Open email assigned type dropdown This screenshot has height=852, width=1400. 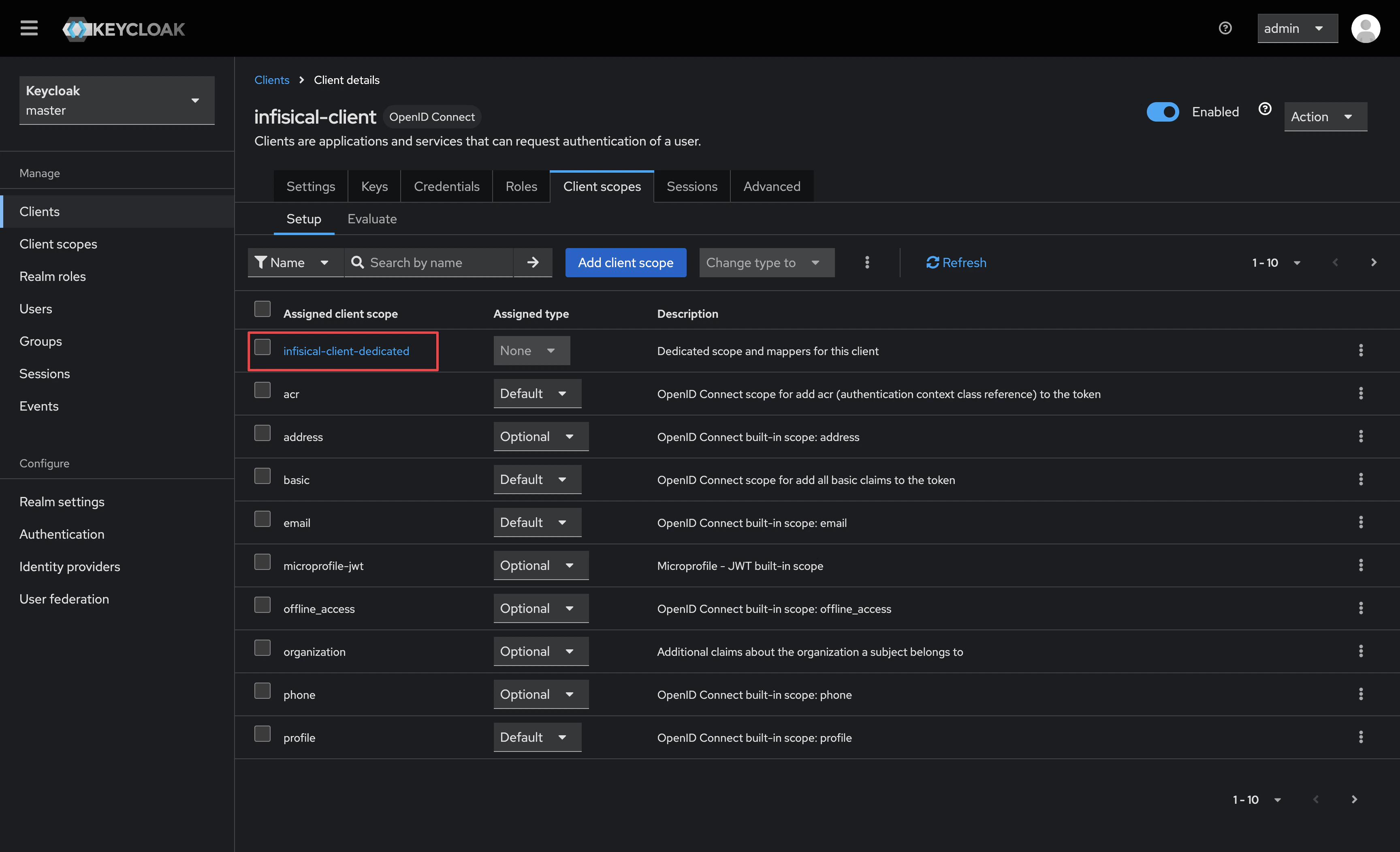537,522
